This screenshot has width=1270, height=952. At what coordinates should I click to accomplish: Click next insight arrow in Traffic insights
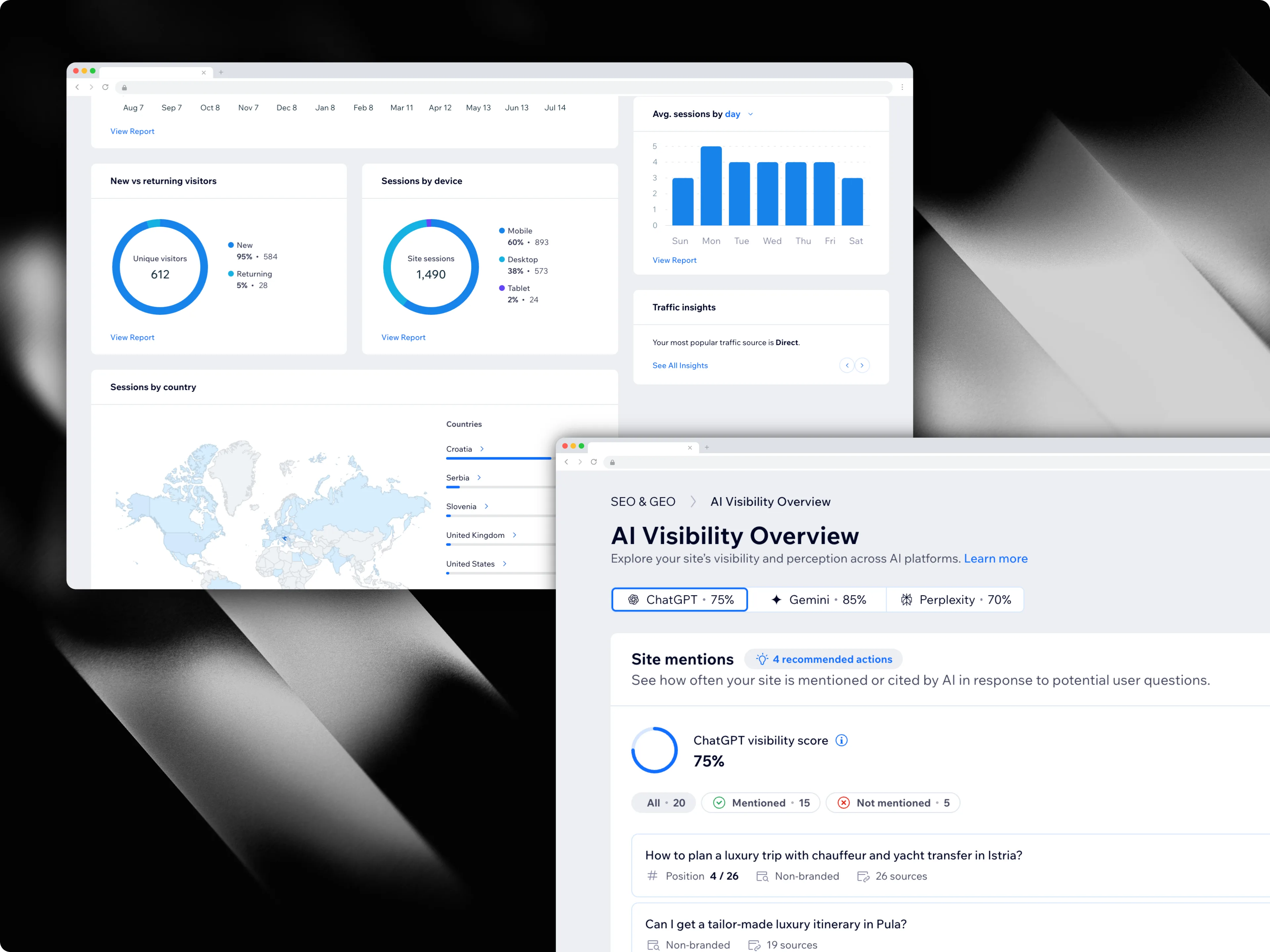[862, 366]
